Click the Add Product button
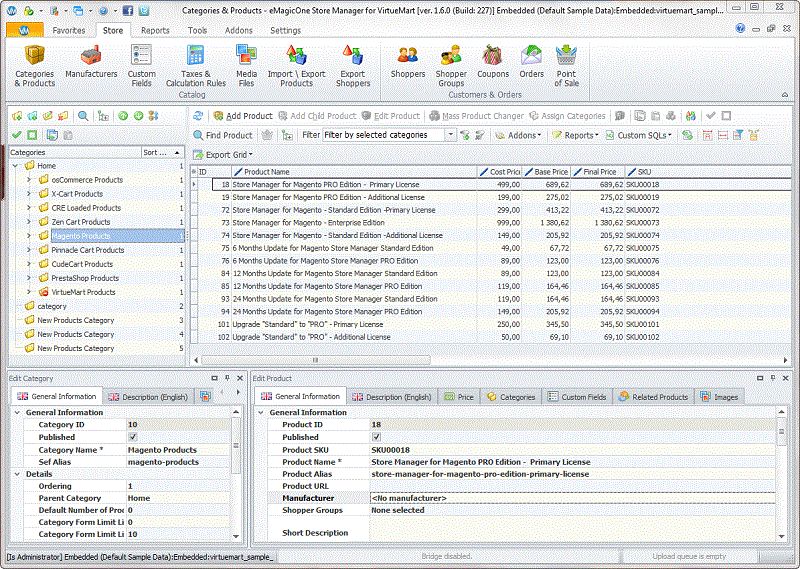This screenshot has width=800, height=569. pos(243,116)
